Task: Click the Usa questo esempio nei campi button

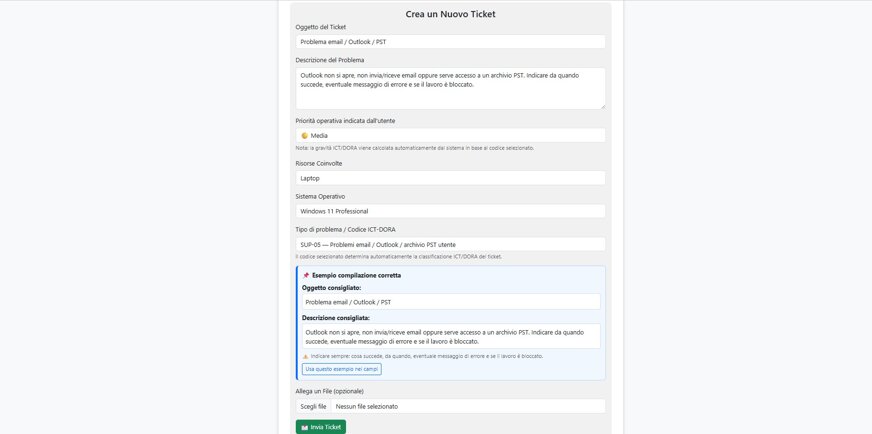Action: (341, 369)
